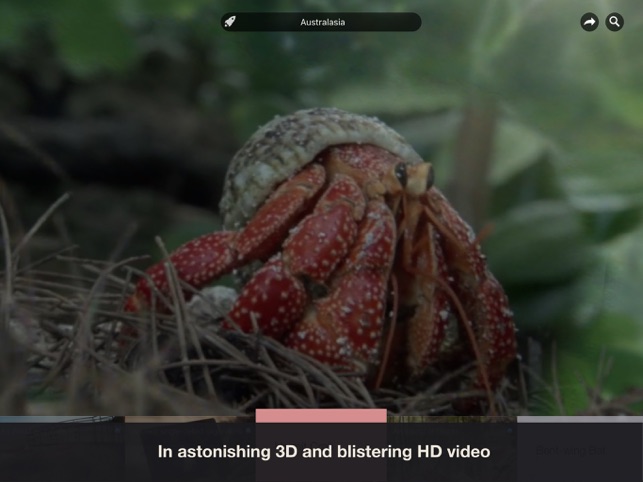Click 'HD video' text in the caption banner
This screenshot has width=643, height=482.
452,452
